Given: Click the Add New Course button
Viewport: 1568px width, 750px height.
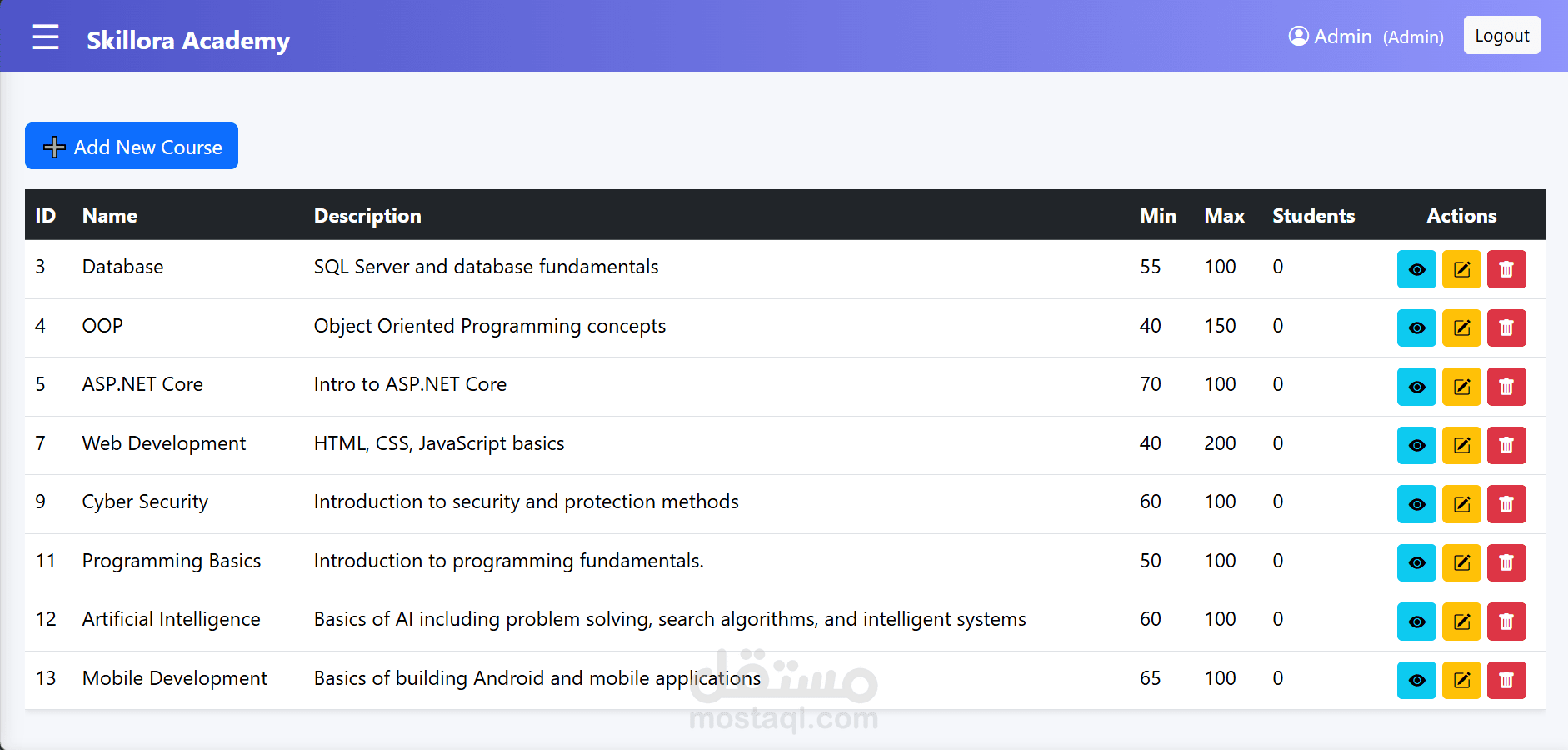Looking at the screenshot, I should [132, 147].
